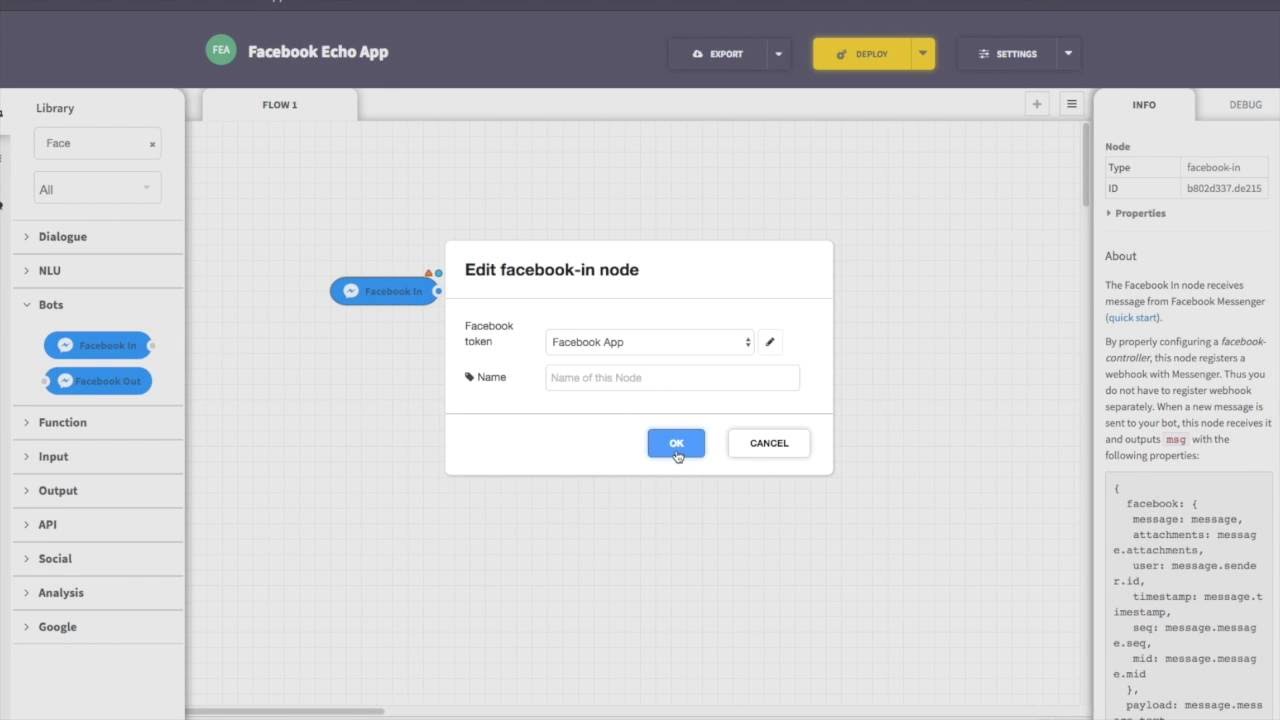Screen dimensions: 1280x720
Task: Click the FEA app avatar icon
Action: [x=221, y=50]
